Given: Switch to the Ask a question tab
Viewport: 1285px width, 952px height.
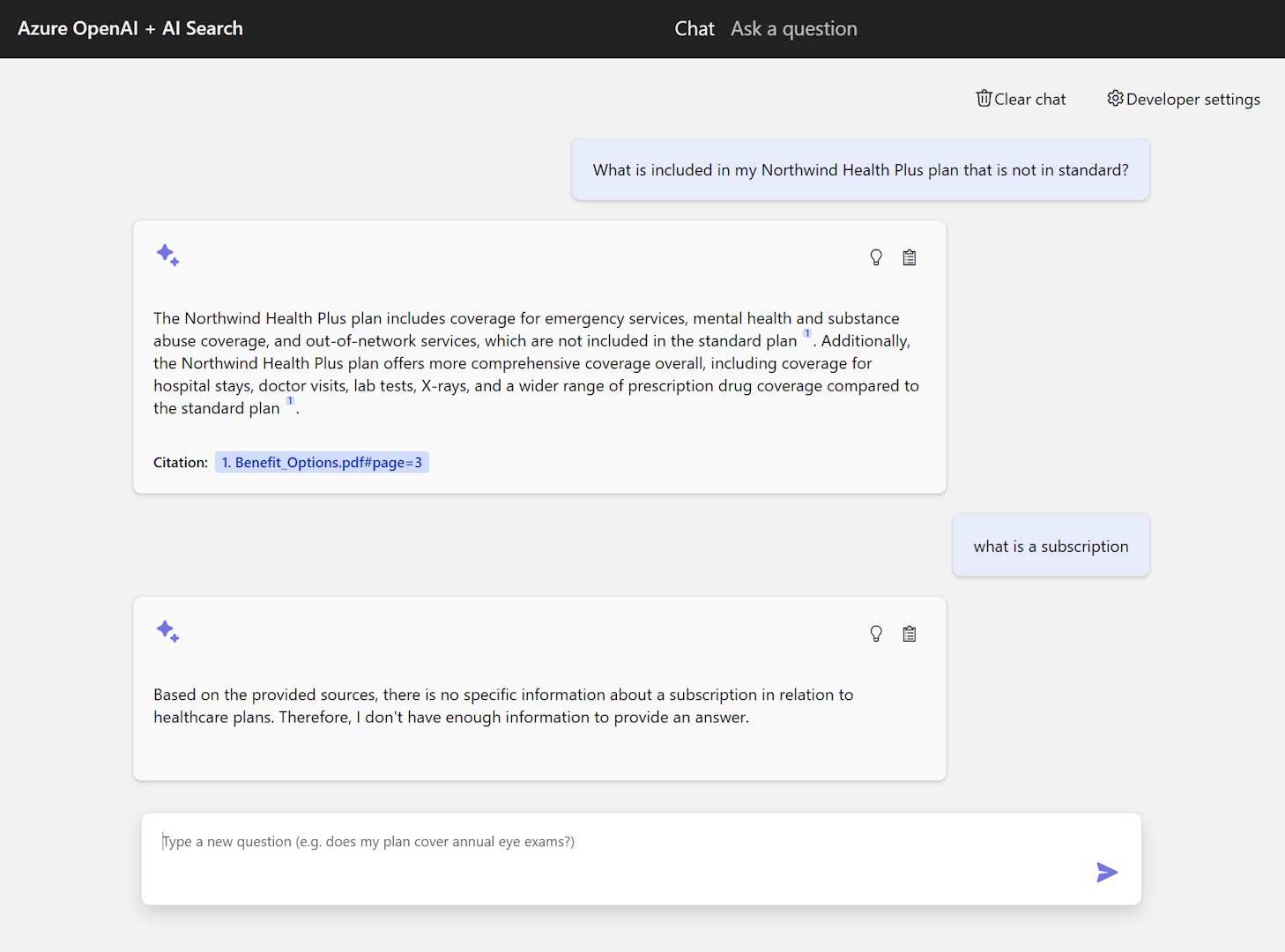Looking at the screenshot, I should click(x=793, y=28).
